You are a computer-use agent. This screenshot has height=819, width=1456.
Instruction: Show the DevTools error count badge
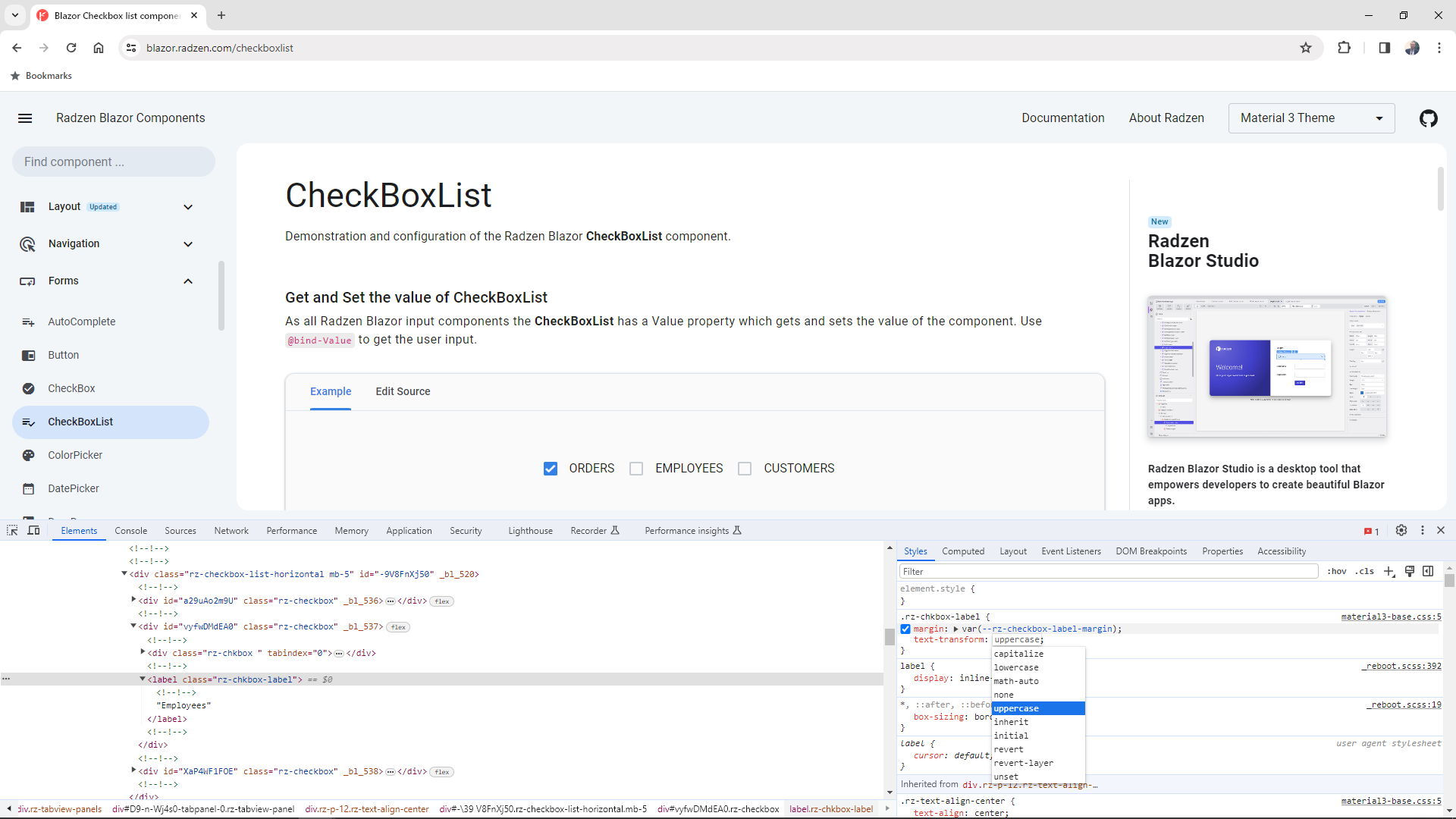[x=1372, y=531]
